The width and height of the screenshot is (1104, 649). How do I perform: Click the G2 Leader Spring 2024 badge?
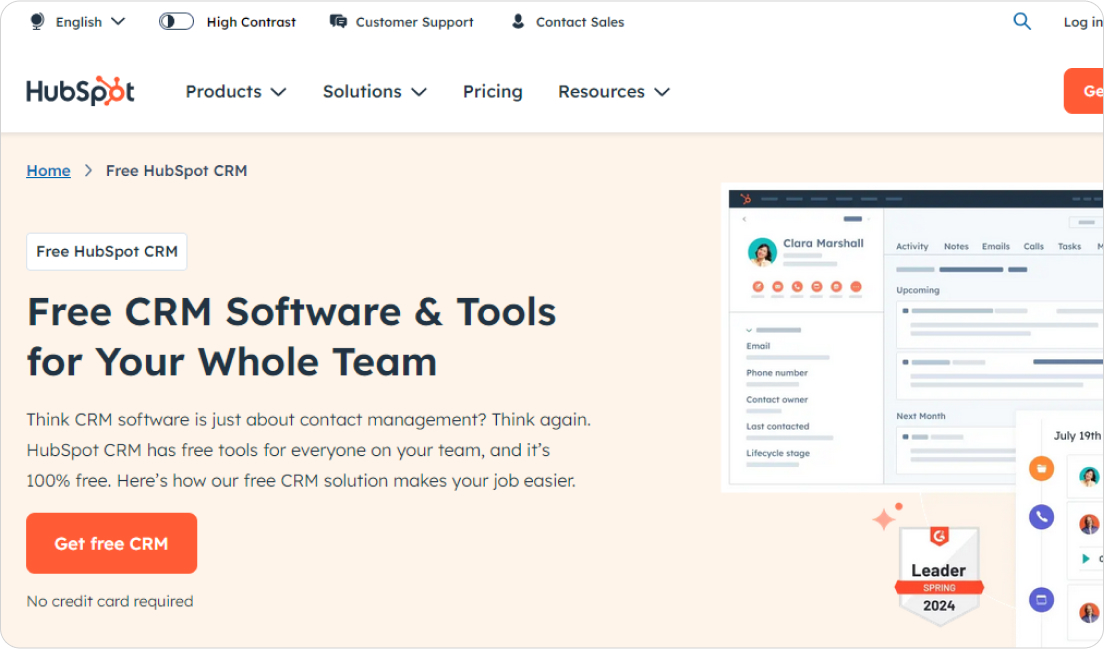(939, 576)
